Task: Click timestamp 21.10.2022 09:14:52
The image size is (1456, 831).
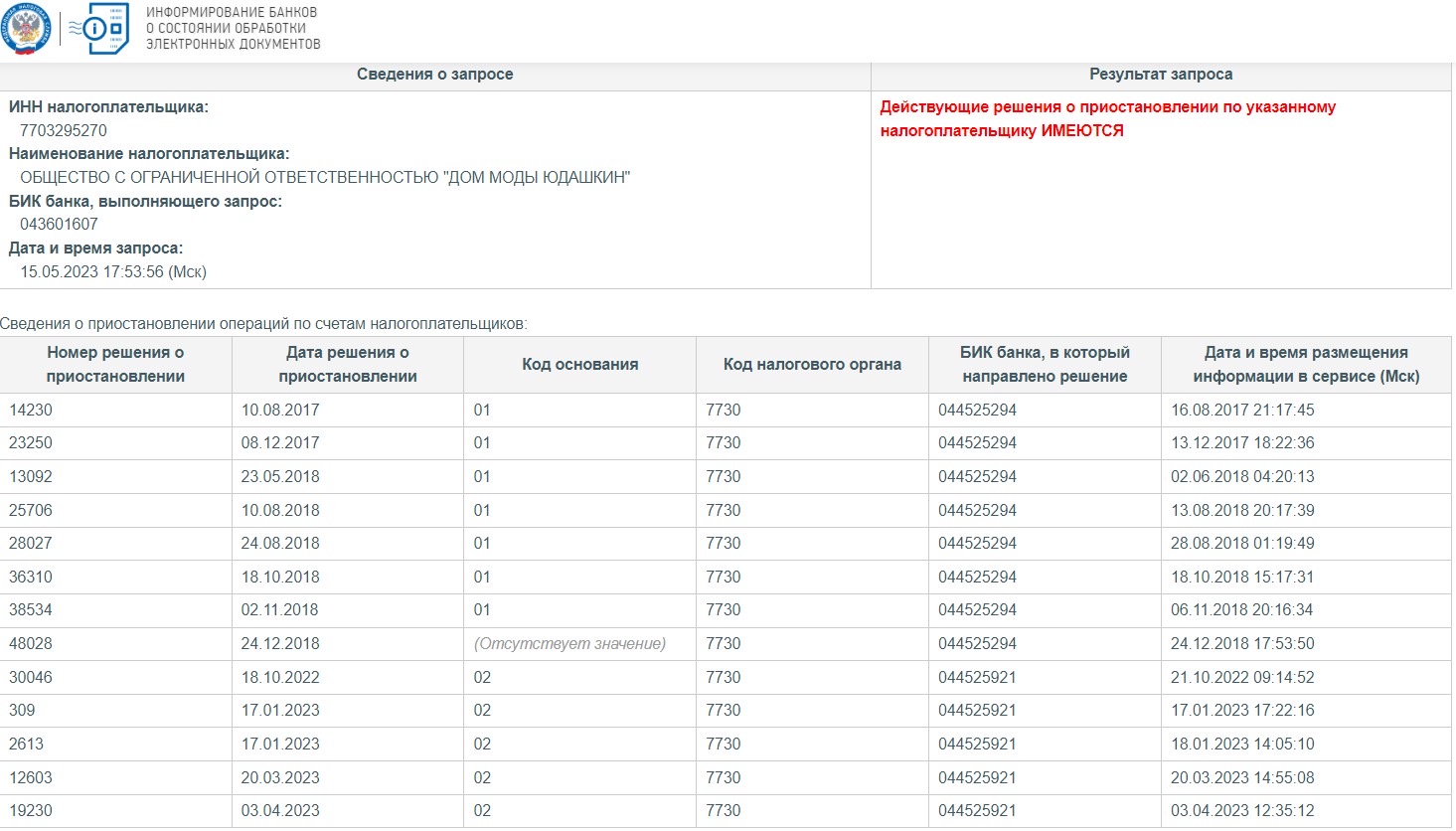Action: pos(1242,678)
